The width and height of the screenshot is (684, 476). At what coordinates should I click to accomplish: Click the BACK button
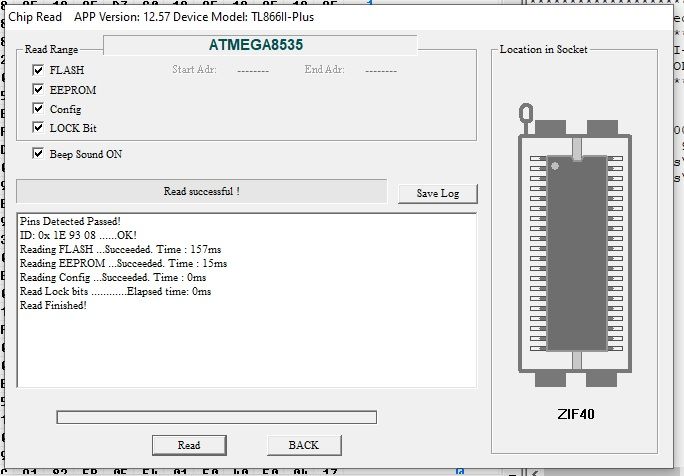pyautogui.click(x=304, y=445)
